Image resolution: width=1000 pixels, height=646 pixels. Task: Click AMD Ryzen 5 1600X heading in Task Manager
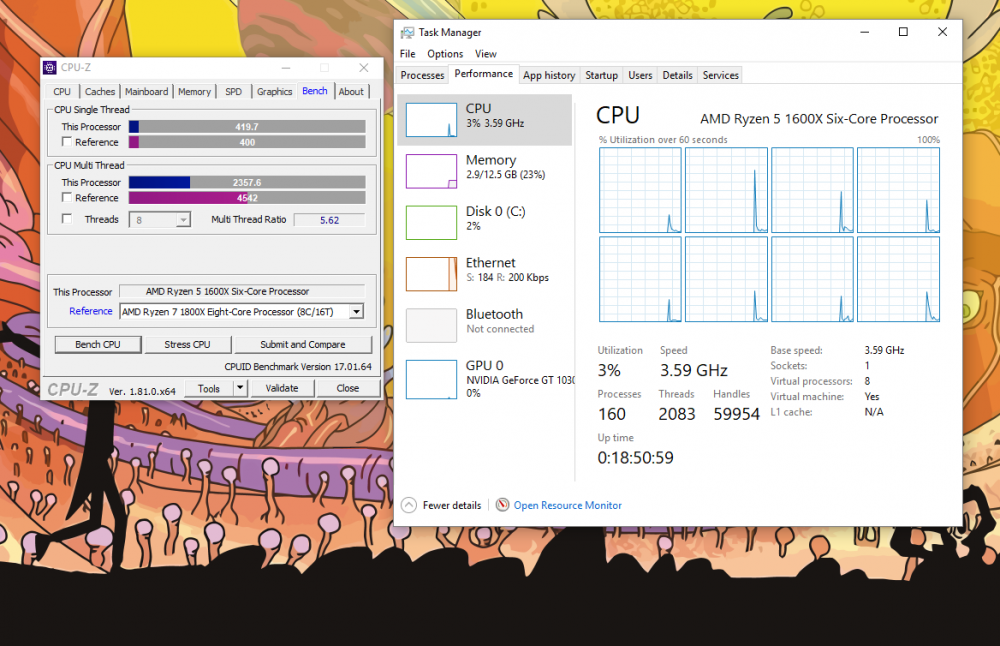[819, 119]
